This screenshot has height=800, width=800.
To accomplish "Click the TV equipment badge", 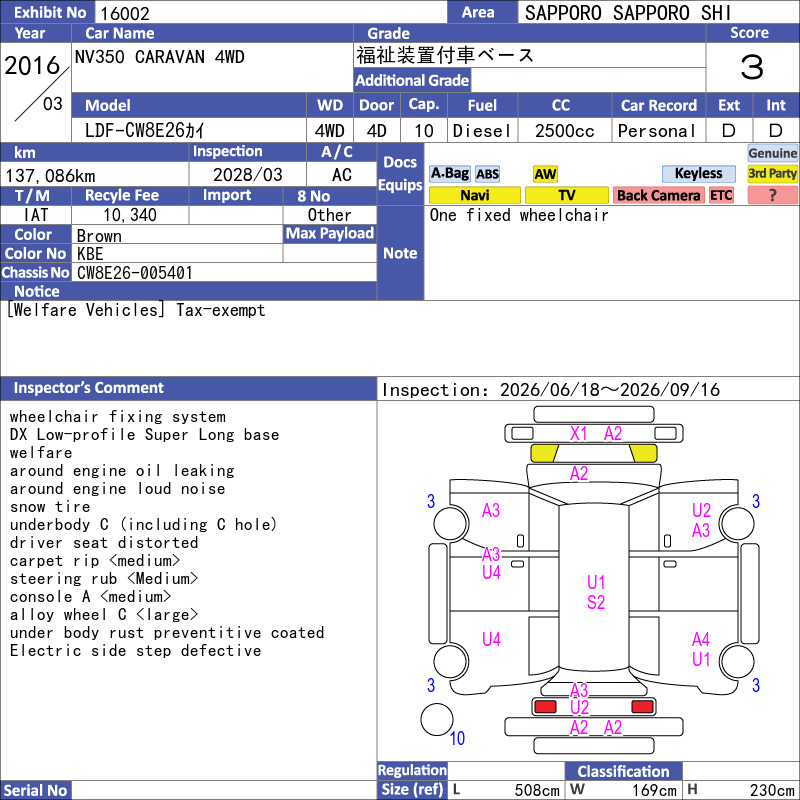I will [x=566, y=195].
